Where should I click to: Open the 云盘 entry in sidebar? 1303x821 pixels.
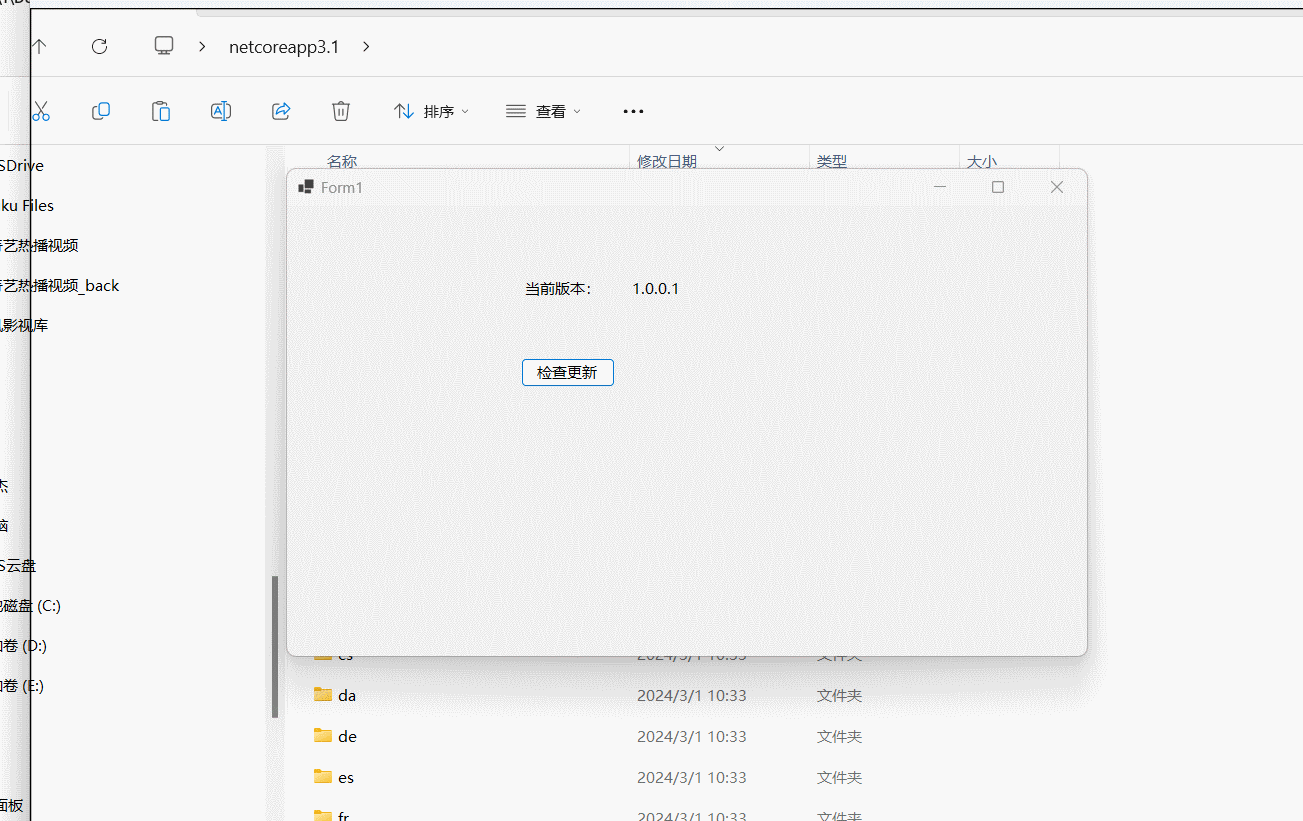[x=18, y=566]
